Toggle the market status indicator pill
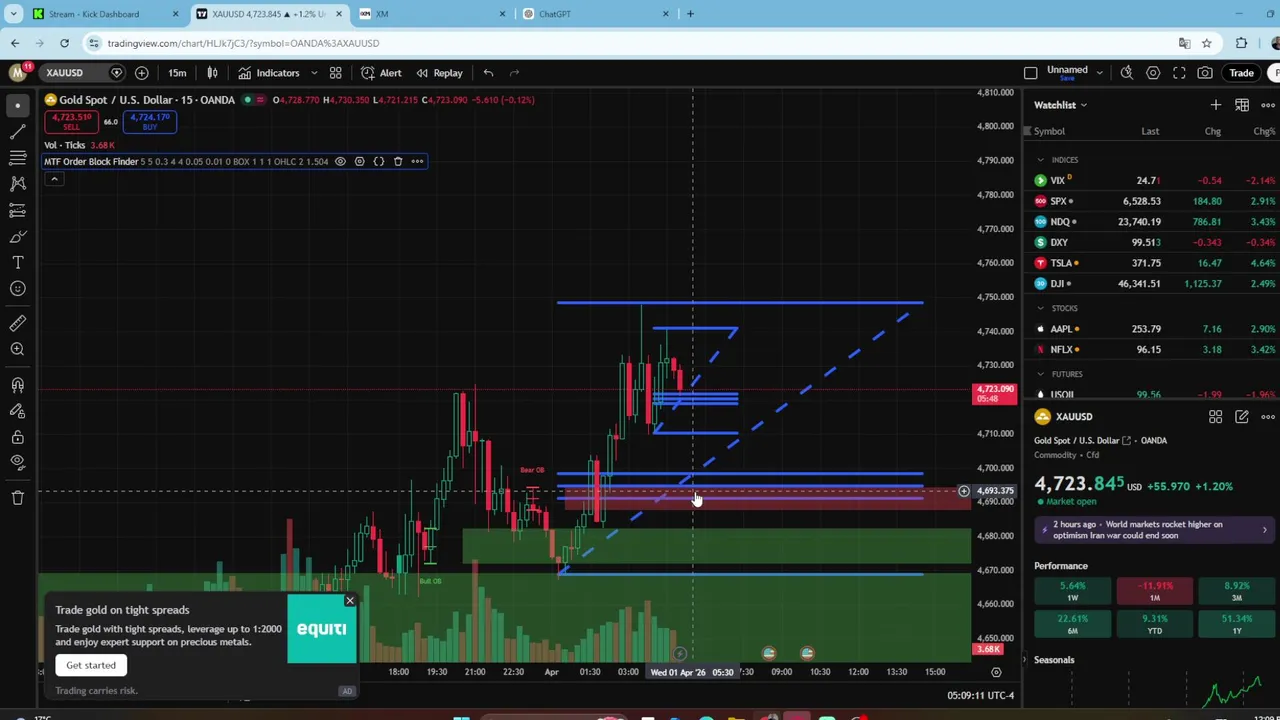 pos(253,99)
